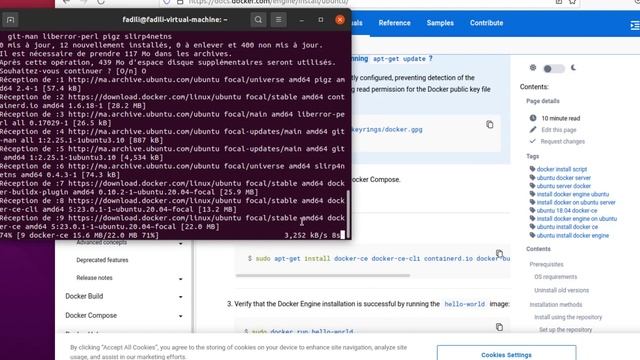The width and height of the screenshot is (640, 360).
Task: Switch to the Reference nav tab
Action: point(394,23)
